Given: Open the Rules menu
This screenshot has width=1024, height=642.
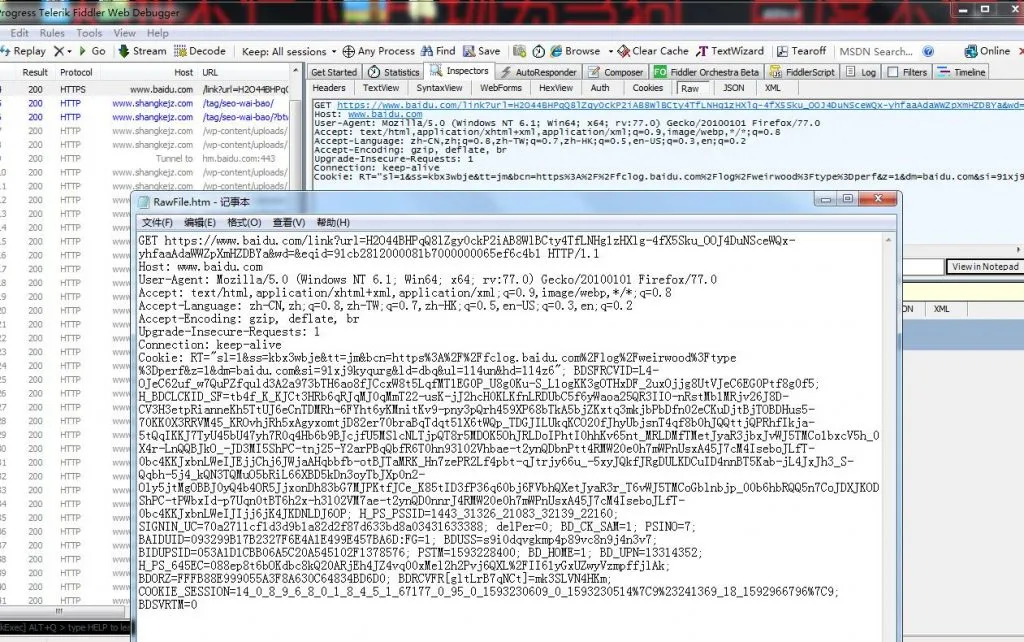Looking at the screenshot, I should pyautogui.click(x=52, y=33).
